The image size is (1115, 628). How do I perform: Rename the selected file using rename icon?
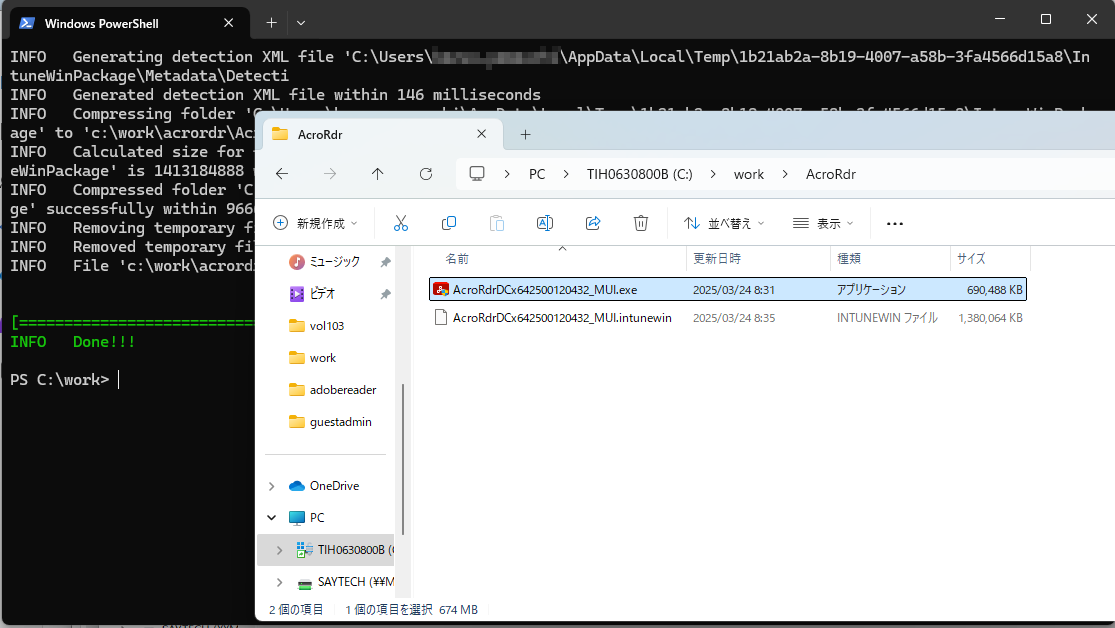544,223
